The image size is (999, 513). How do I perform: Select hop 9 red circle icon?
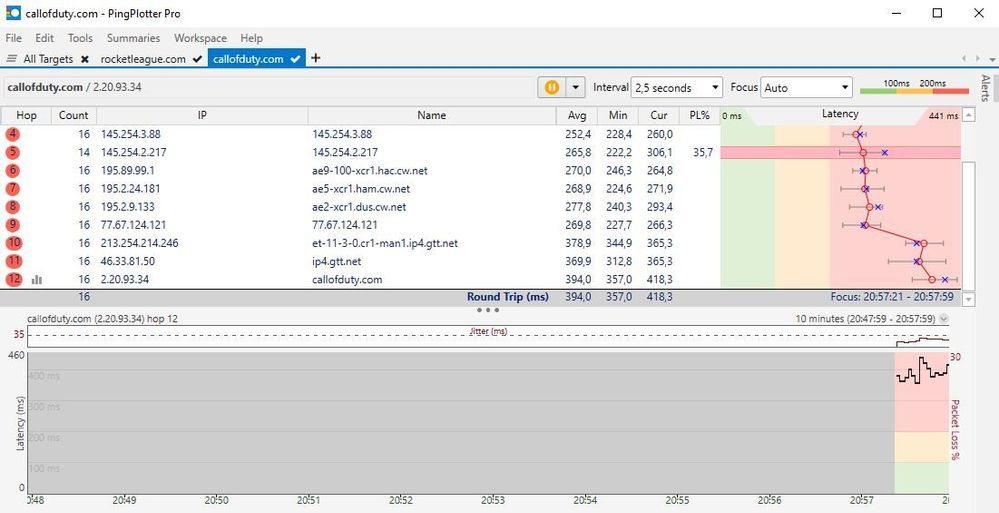13,225
